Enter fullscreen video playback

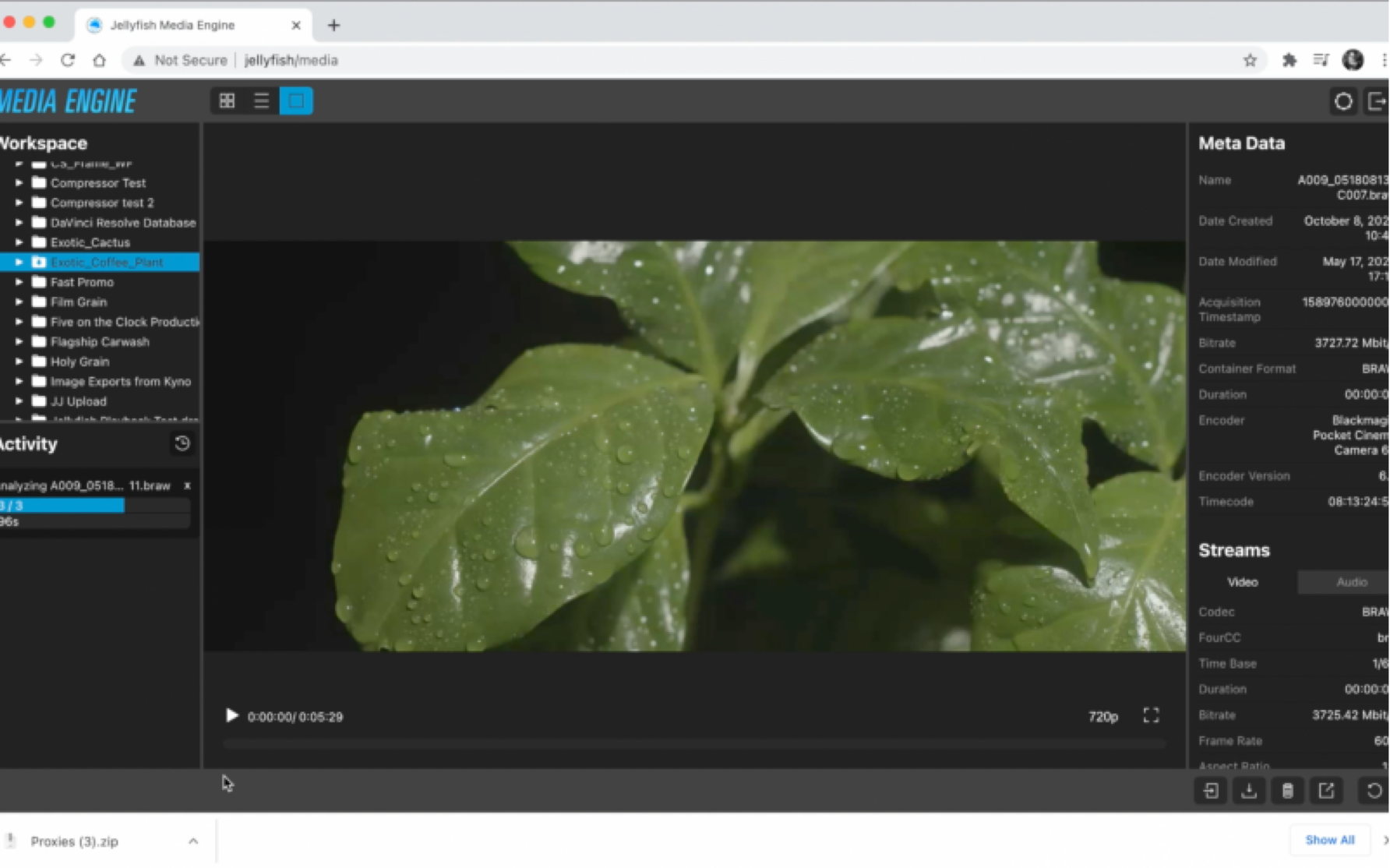[x=1151, y=715]
